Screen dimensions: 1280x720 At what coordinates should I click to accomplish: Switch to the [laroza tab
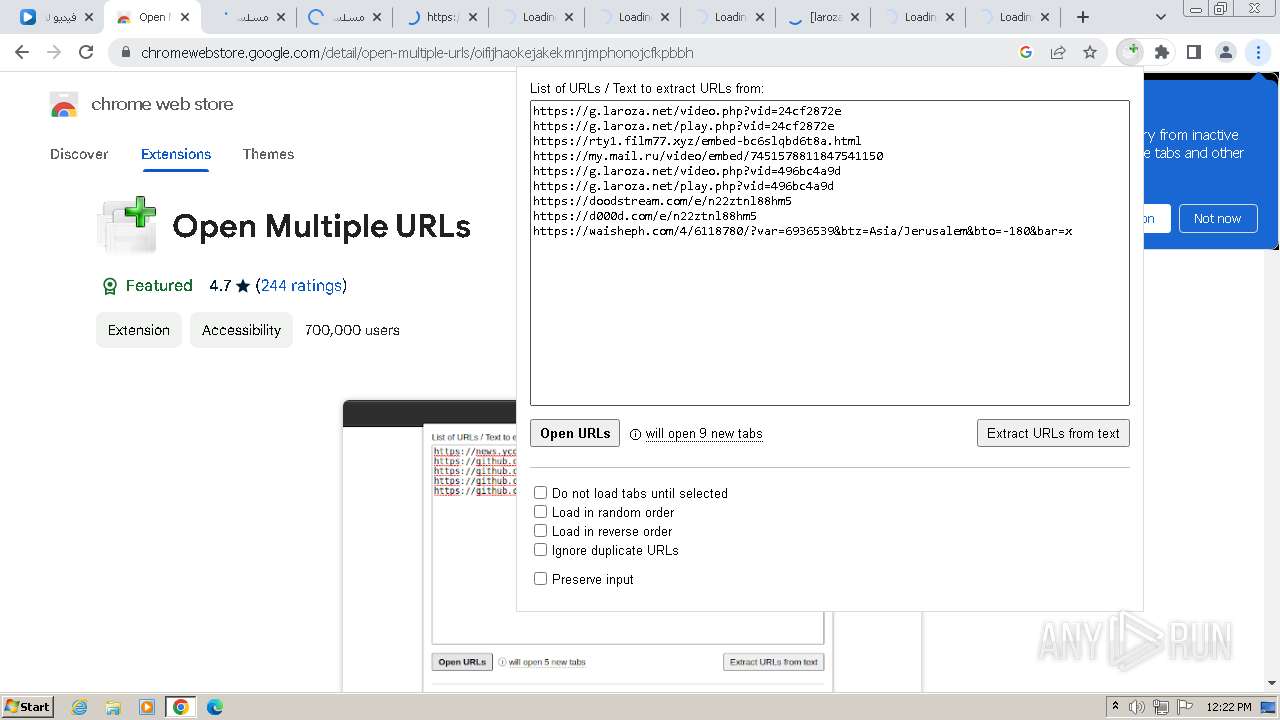click(x=822, y=17)
